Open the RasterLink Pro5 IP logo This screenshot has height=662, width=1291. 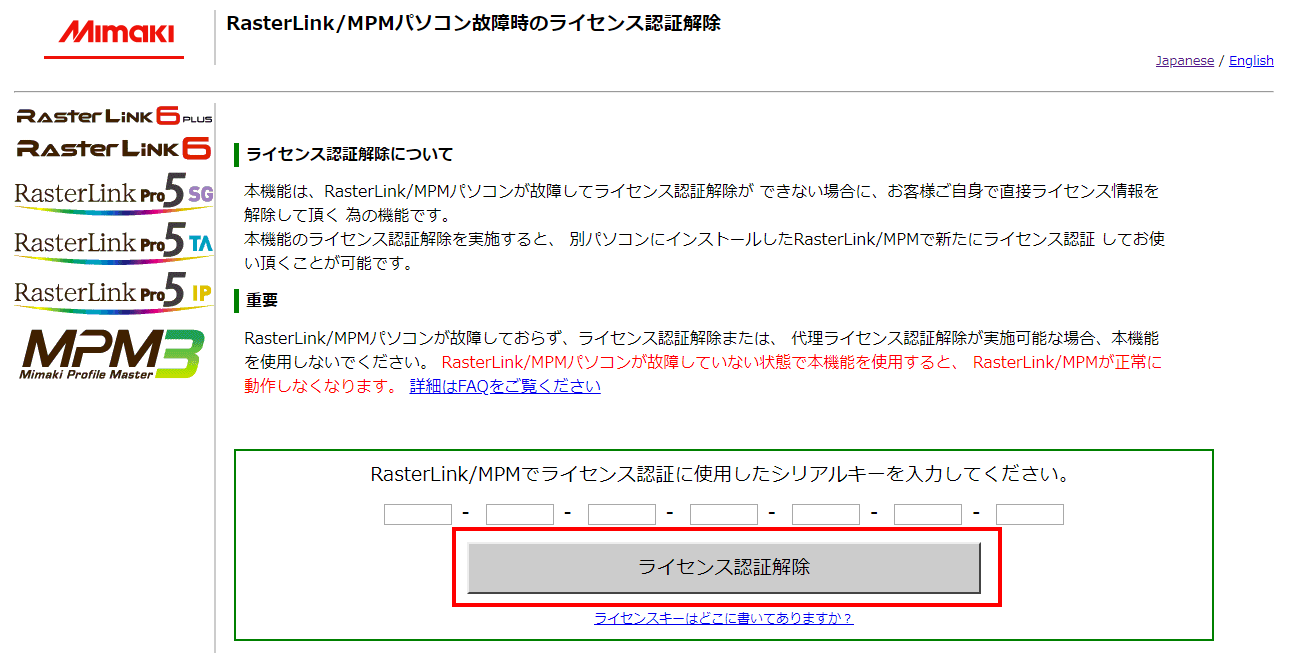click(x=114, y=292)
